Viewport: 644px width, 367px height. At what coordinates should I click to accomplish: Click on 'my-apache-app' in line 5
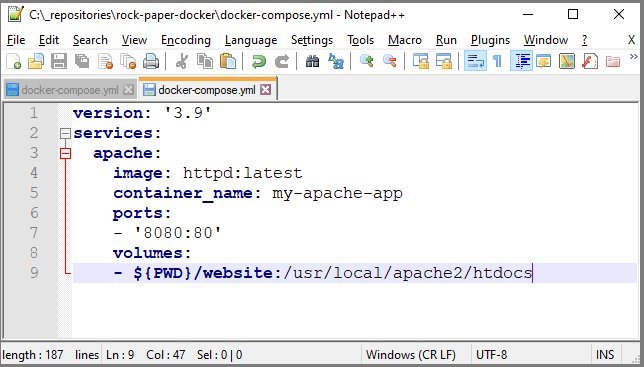point(338,193)
